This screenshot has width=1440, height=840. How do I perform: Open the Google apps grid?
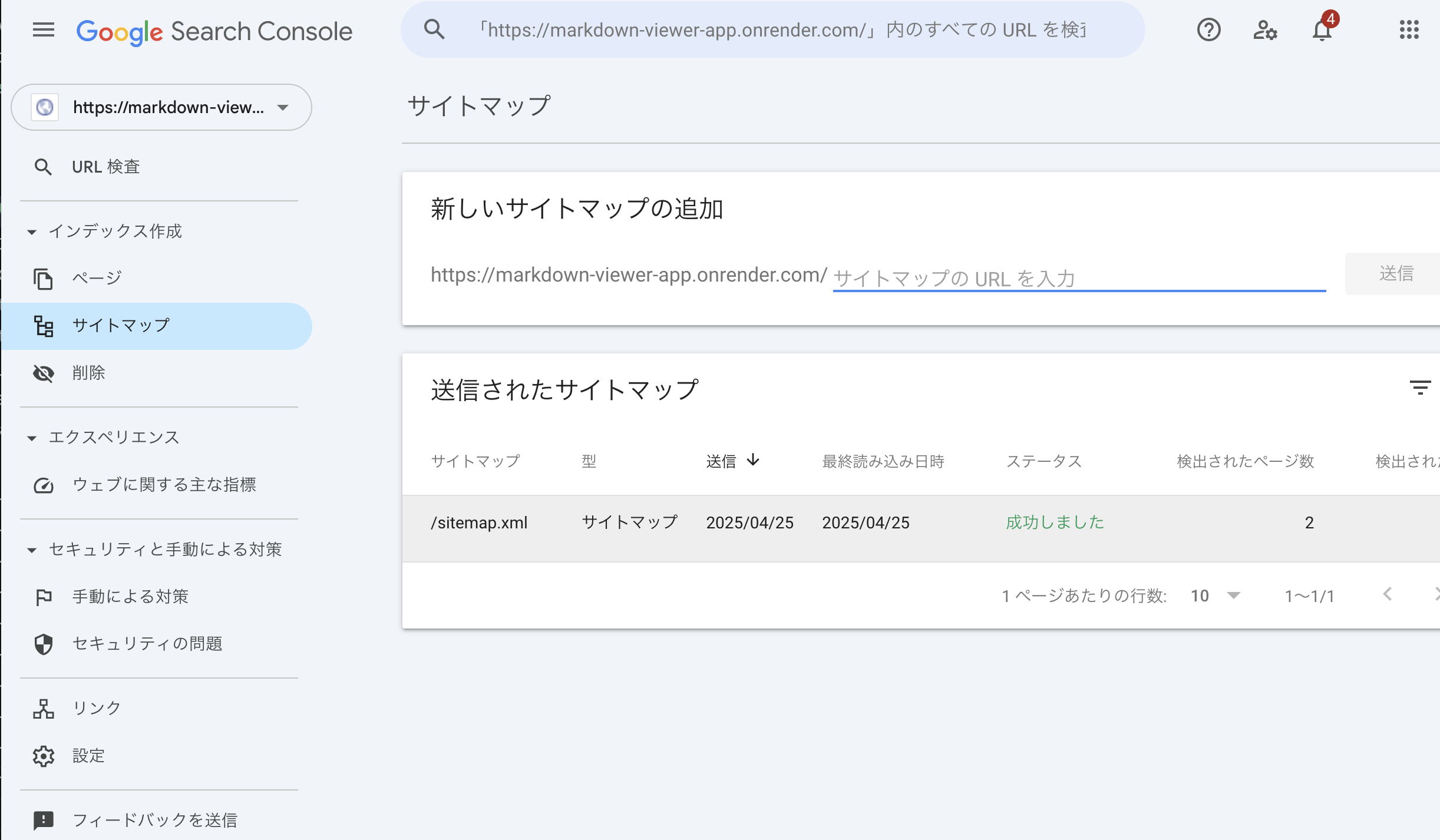pyautogui.click(x=1409, y=29)
